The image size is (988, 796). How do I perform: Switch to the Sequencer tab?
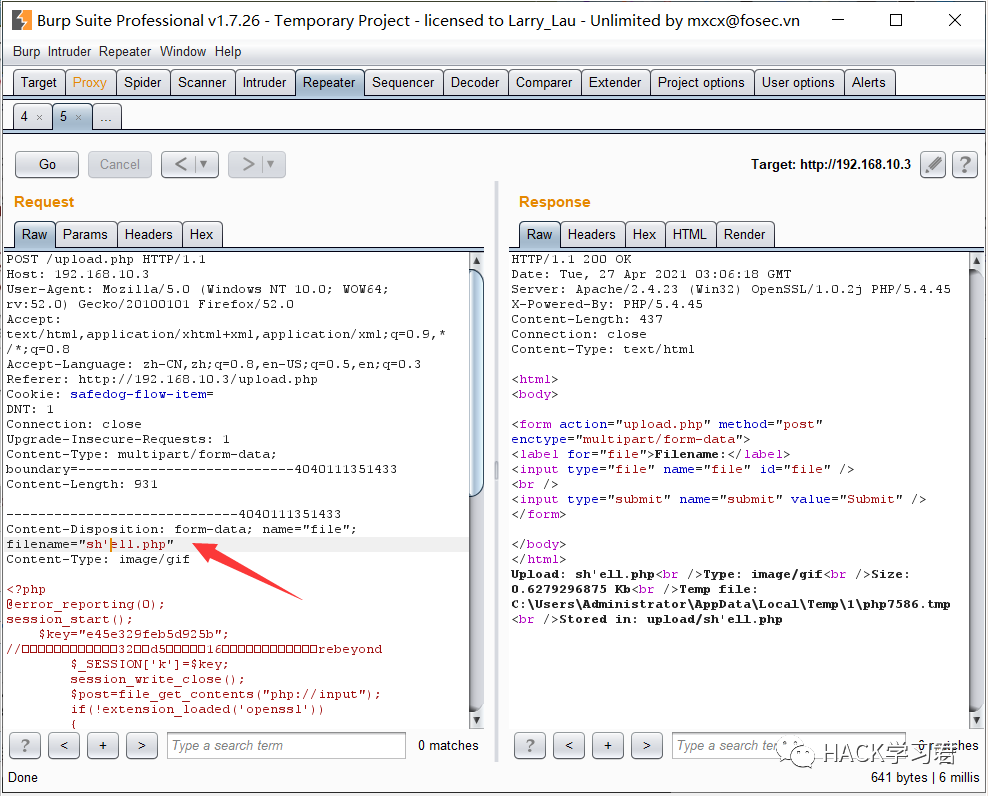[403, 83]
